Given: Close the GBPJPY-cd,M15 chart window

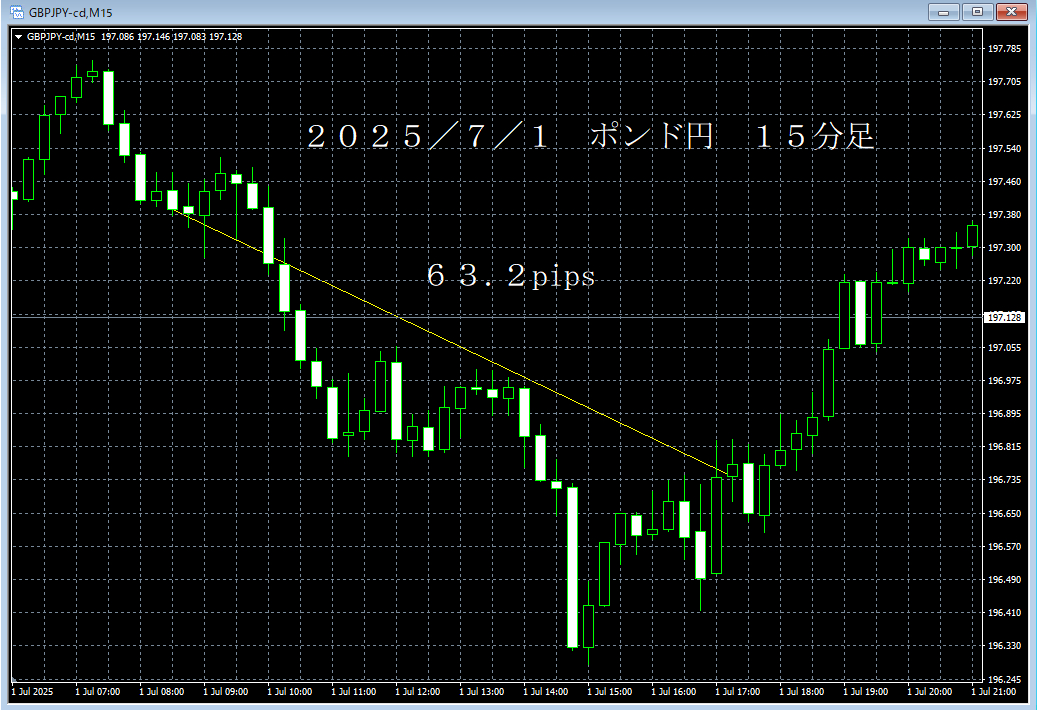Looking at the screenshot, I should pyautogui.click(x=1010, y=12).
